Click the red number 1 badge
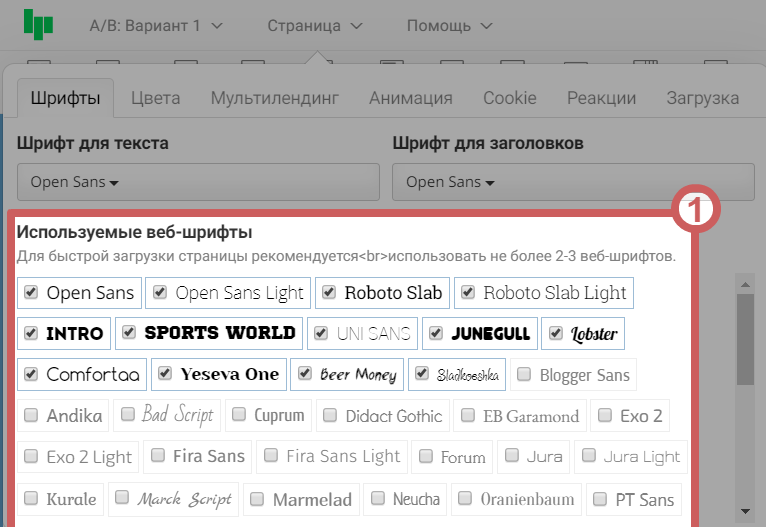Viewport: 766px width, 527px height. [696, 211]
